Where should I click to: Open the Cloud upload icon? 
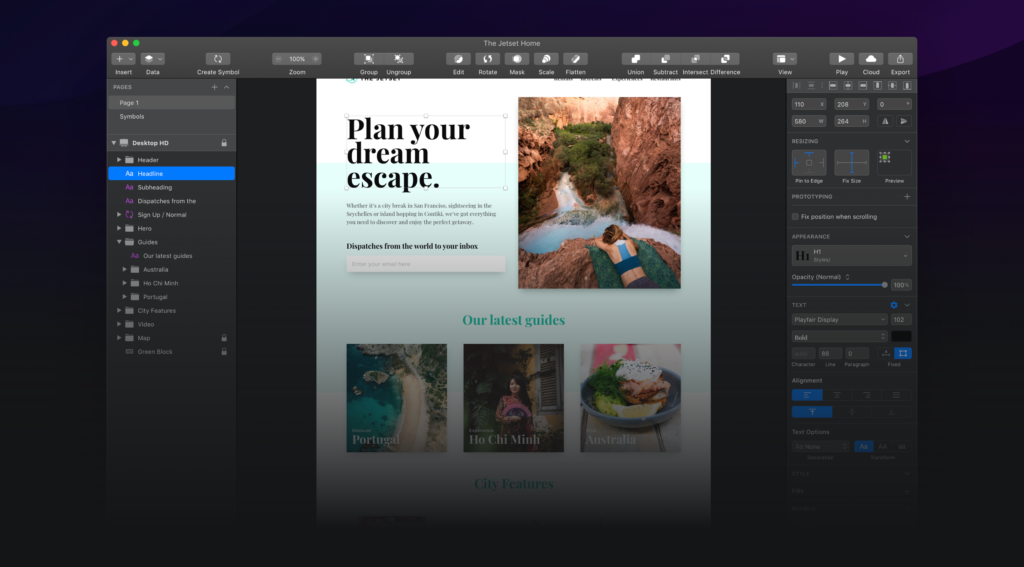pyautogui.click(x=871, y=59)
